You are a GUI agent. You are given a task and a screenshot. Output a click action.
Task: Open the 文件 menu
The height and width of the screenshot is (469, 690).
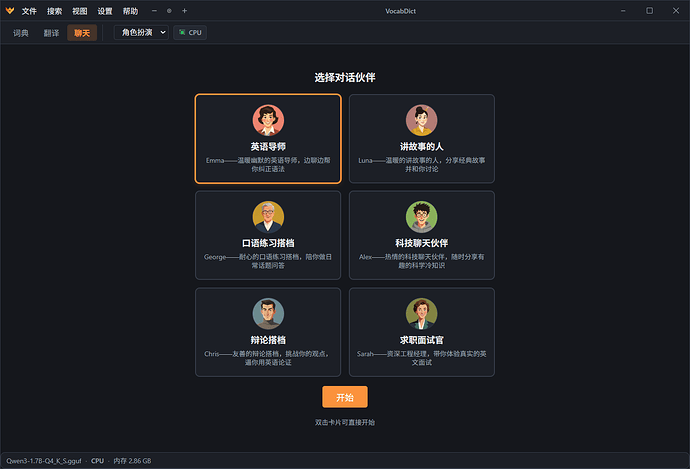pos(29,11)
